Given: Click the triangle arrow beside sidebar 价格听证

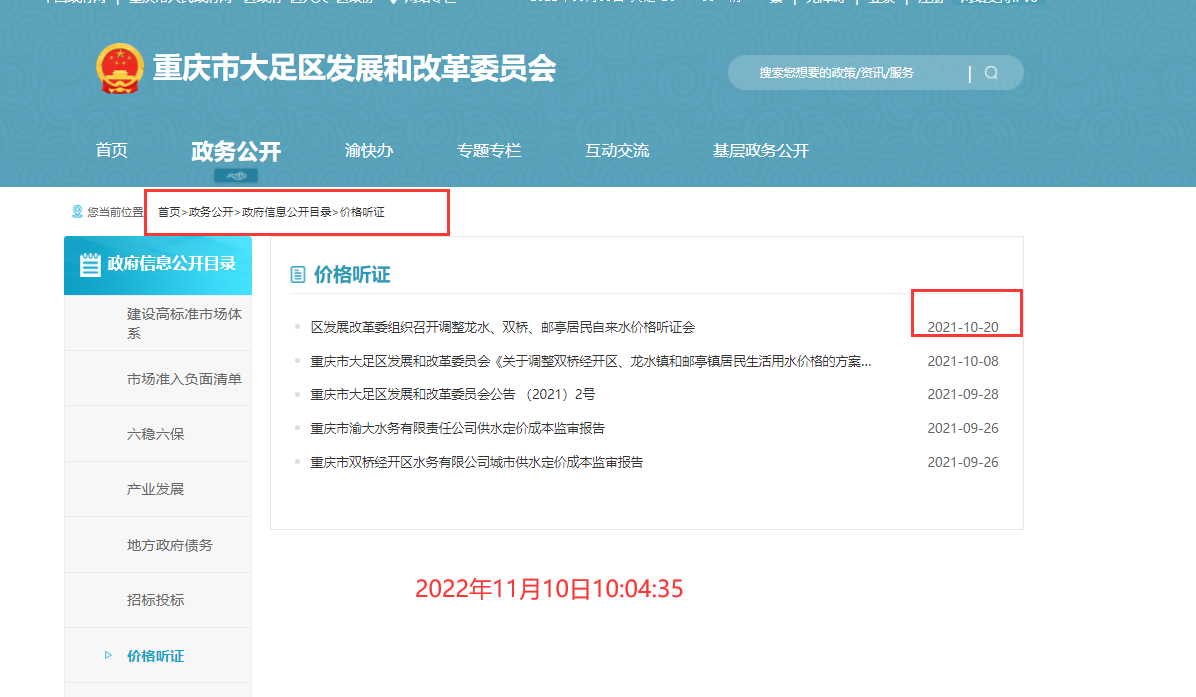Looking at the screenshot, I should pyautogui.click(x=108, y=655).
